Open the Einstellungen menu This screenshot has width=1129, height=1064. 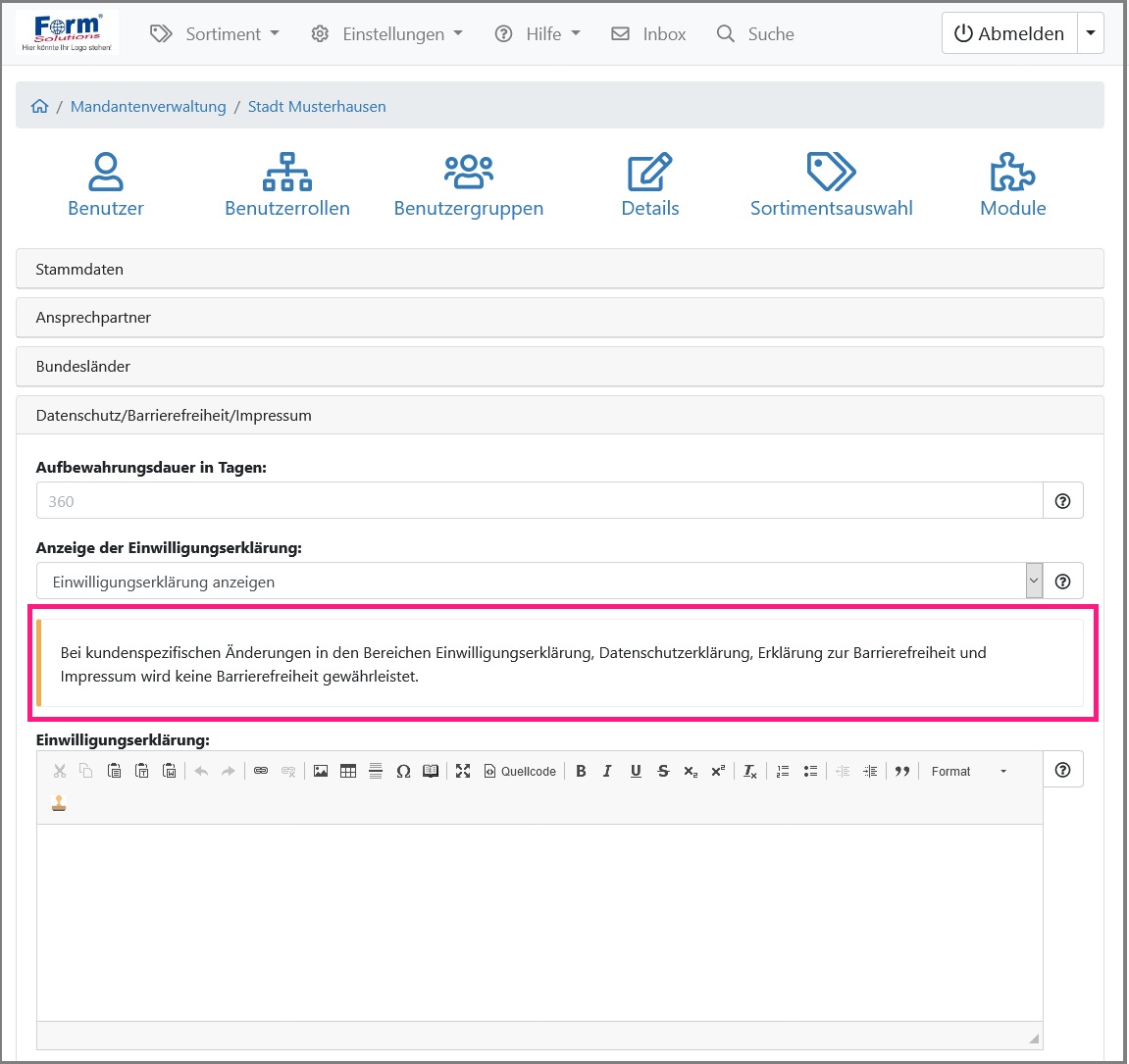tap(386, 34)
